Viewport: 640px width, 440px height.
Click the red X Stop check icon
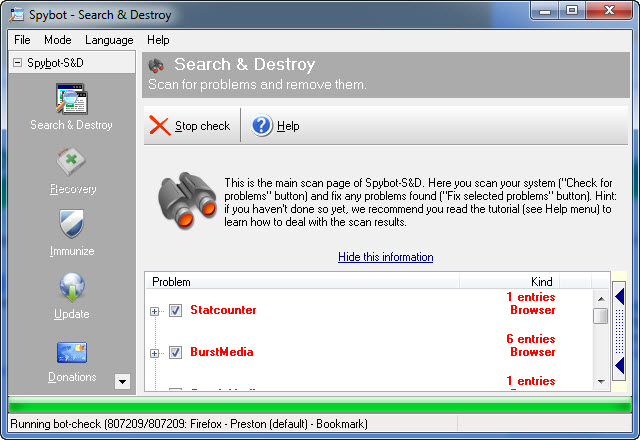coord(159,125)
